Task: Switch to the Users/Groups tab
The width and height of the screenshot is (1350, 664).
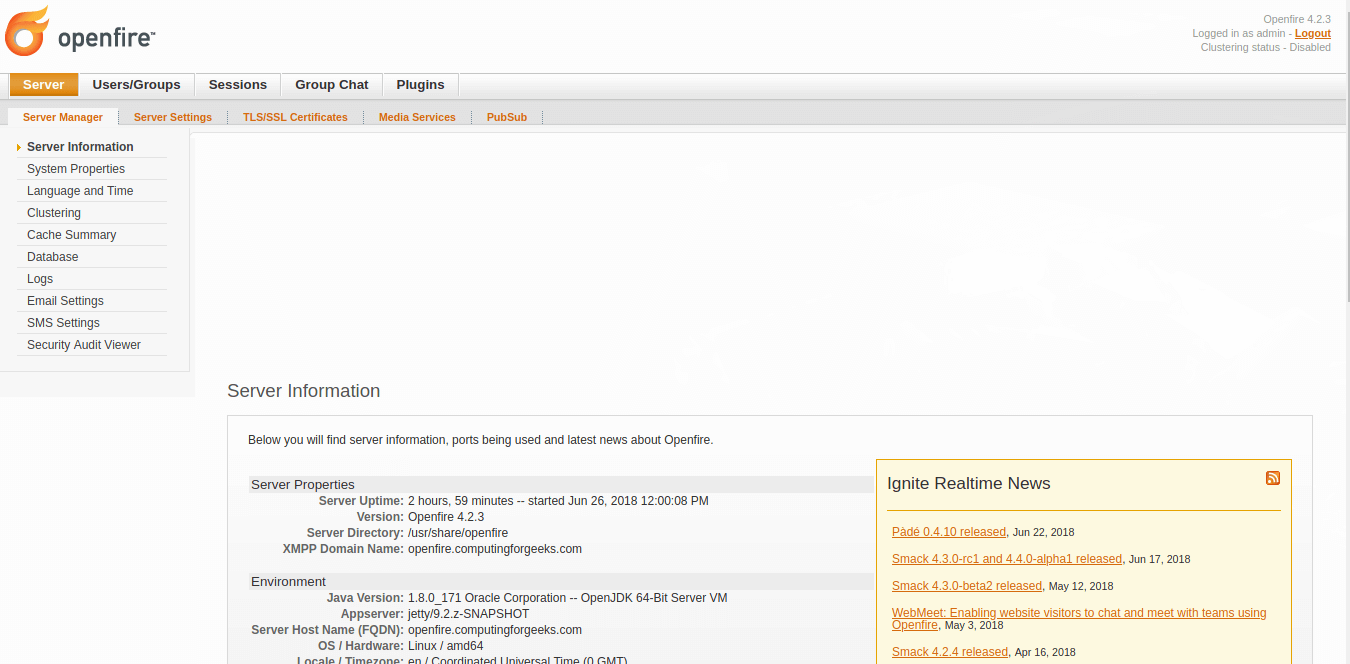Action: 137,84
